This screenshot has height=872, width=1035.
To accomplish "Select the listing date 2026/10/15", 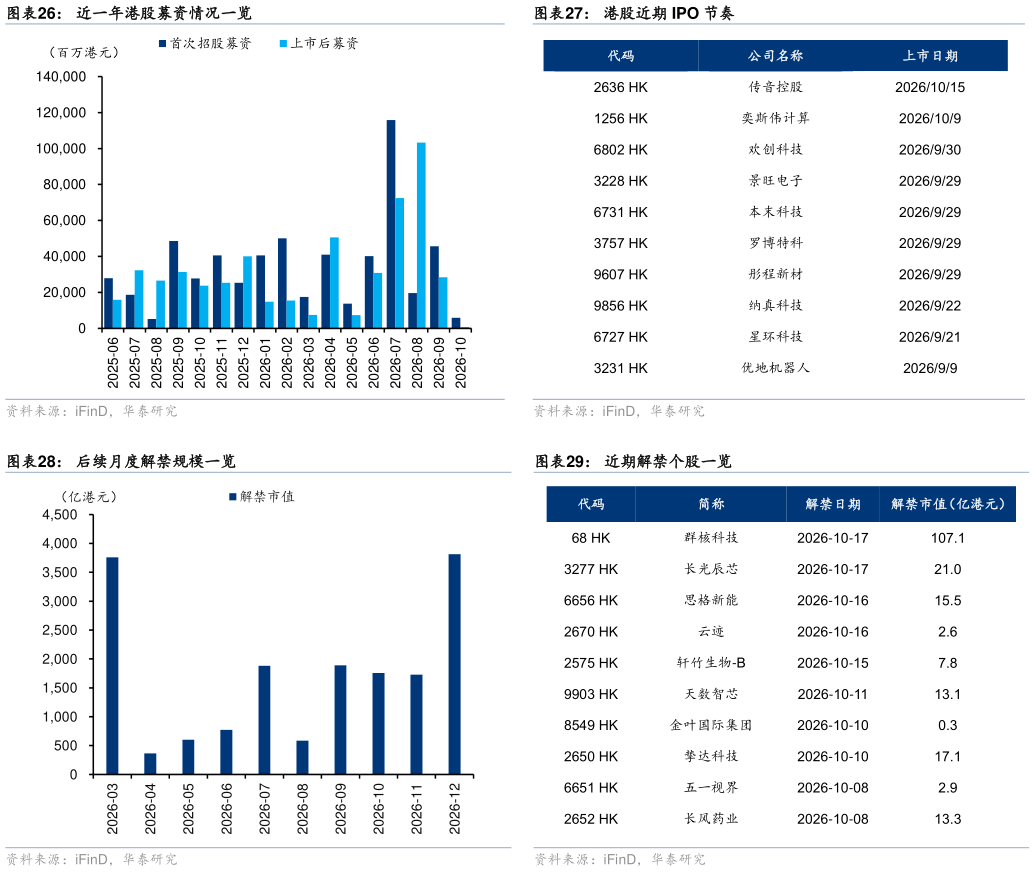I will [x=930, y=87].
